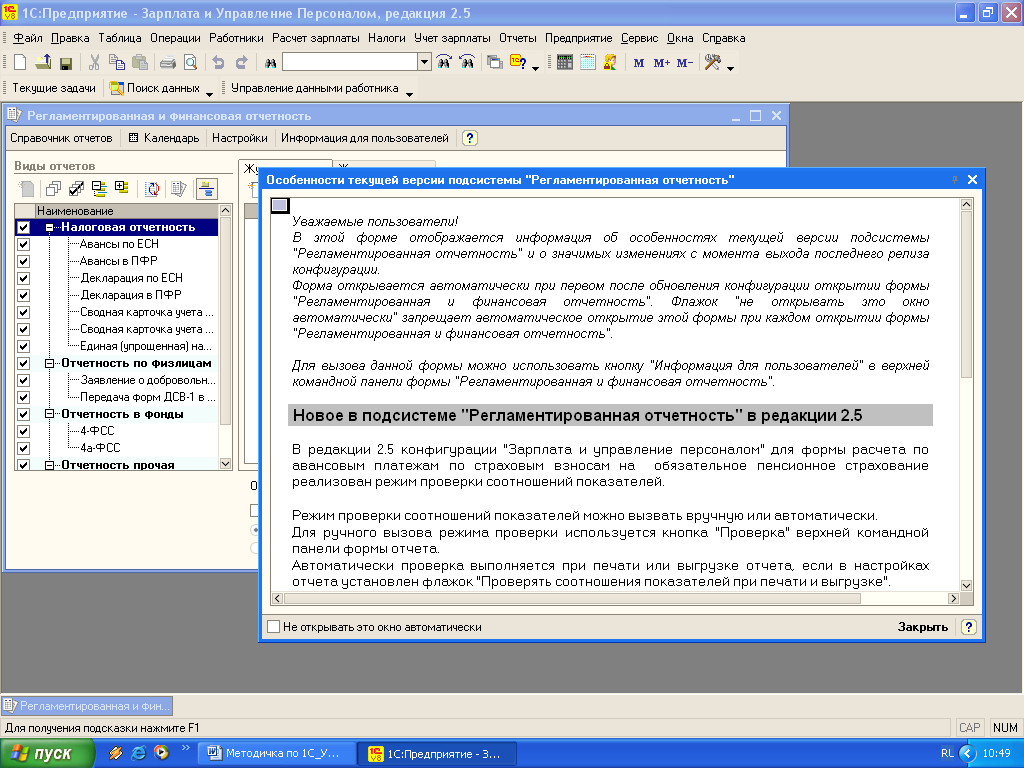Toggle the Отчетность в фонды checkbox
Screen dimensions: 1024x768
tap(24, 414)
